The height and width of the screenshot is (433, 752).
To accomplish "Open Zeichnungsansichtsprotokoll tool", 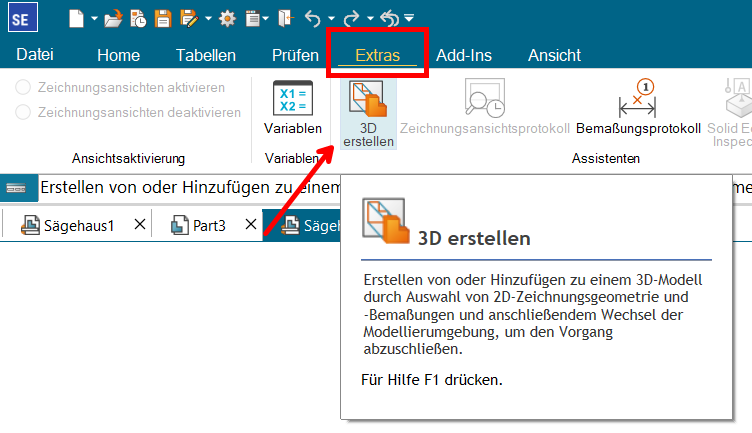I will click(485, 107).
